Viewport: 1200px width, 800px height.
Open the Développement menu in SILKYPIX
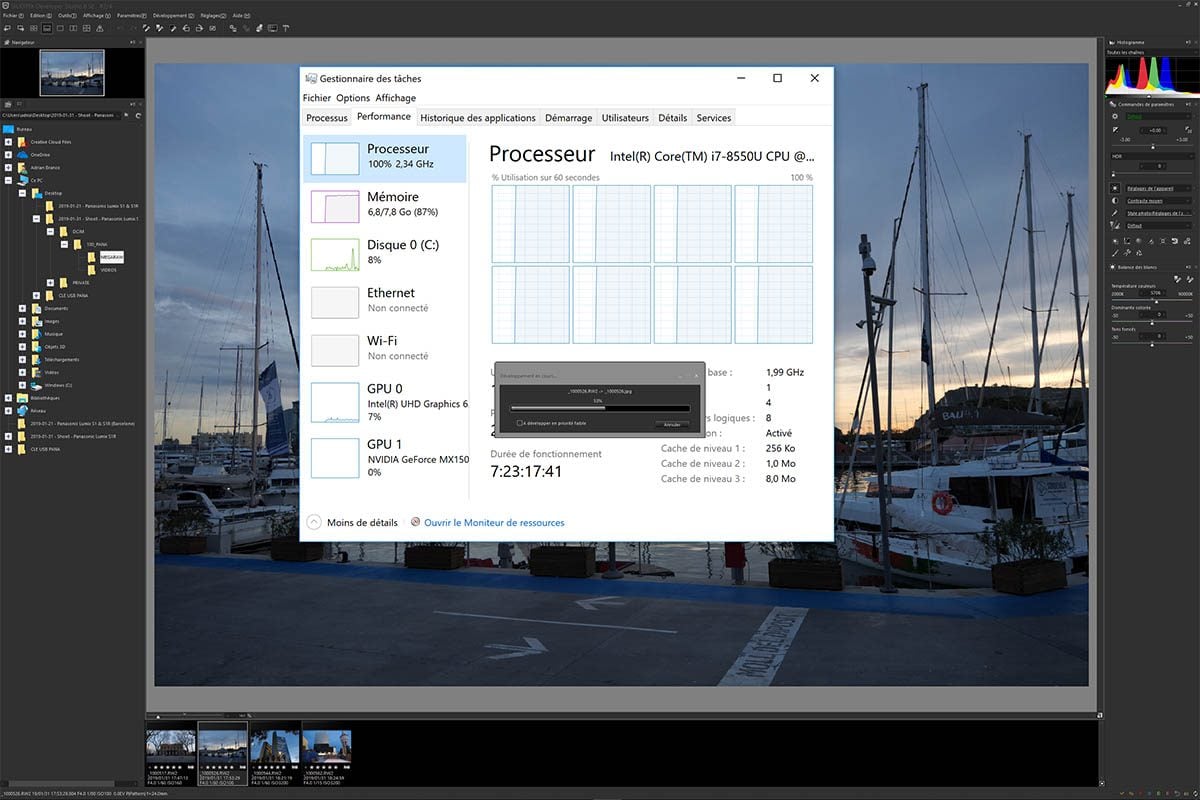coord(176,16)
